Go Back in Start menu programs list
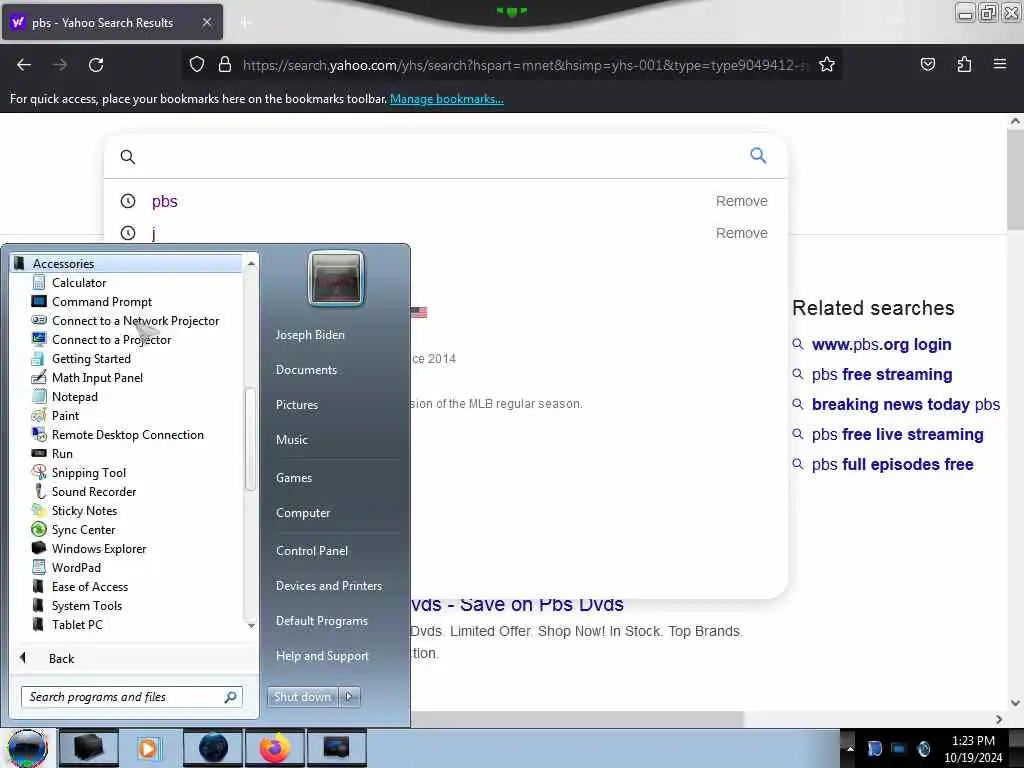 coord(61,658)
